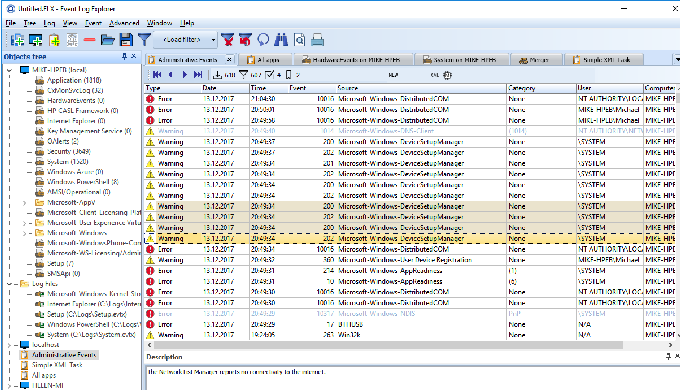Click the funnel icon with red undo arrow

(245, 40)
